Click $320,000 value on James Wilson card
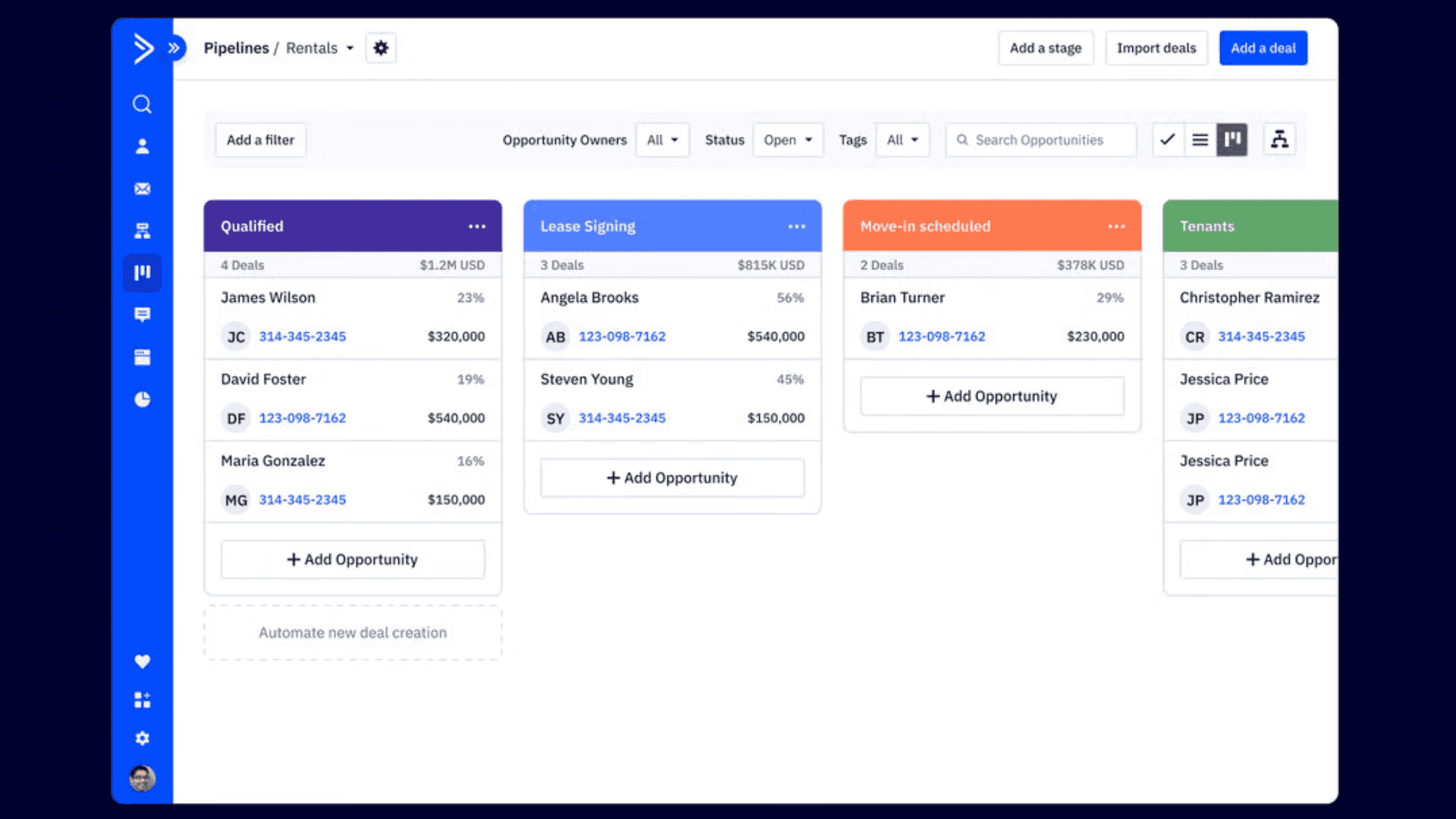 point(456,337)
